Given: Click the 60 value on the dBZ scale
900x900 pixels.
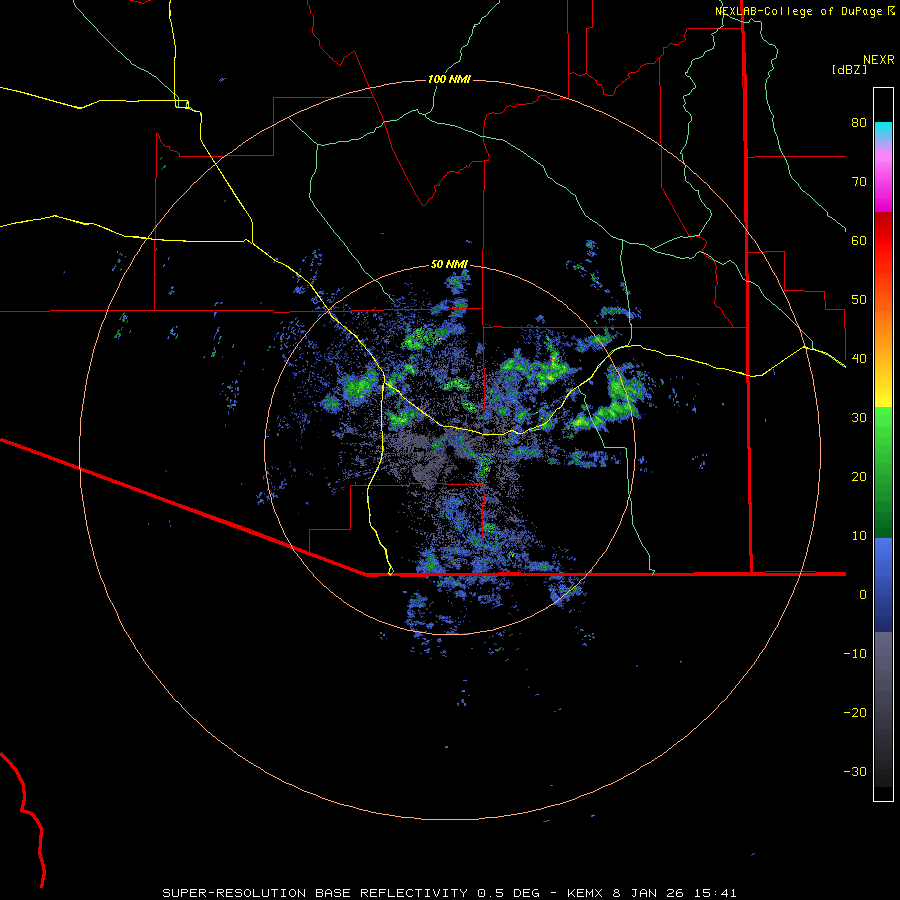Looking at the screenshot, I should click(x=859, y=241).
